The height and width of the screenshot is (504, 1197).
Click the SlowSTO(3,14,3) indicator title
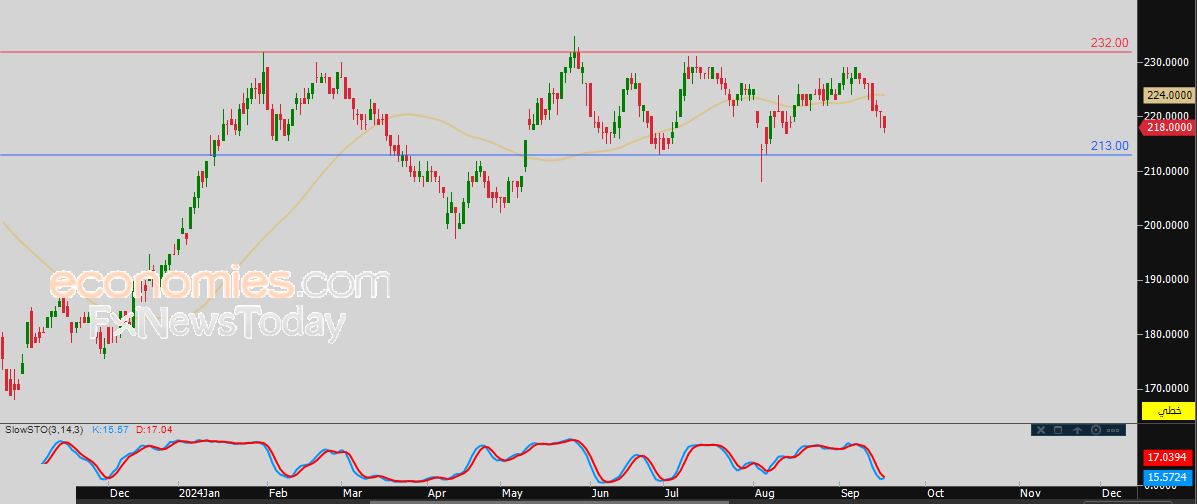coord(44,430)
